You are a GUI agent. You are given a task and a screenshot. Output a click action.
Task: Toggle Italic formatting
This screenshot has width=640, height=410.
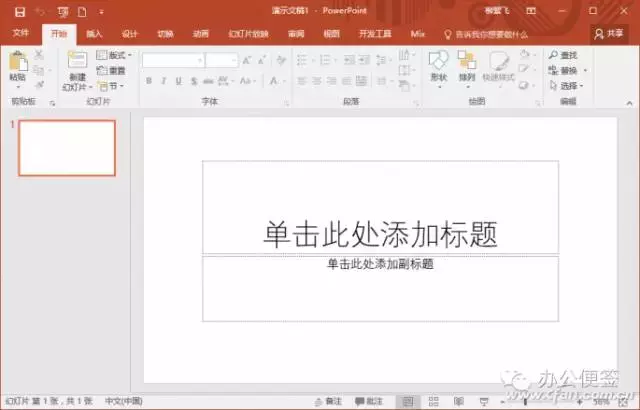point(164,81)
